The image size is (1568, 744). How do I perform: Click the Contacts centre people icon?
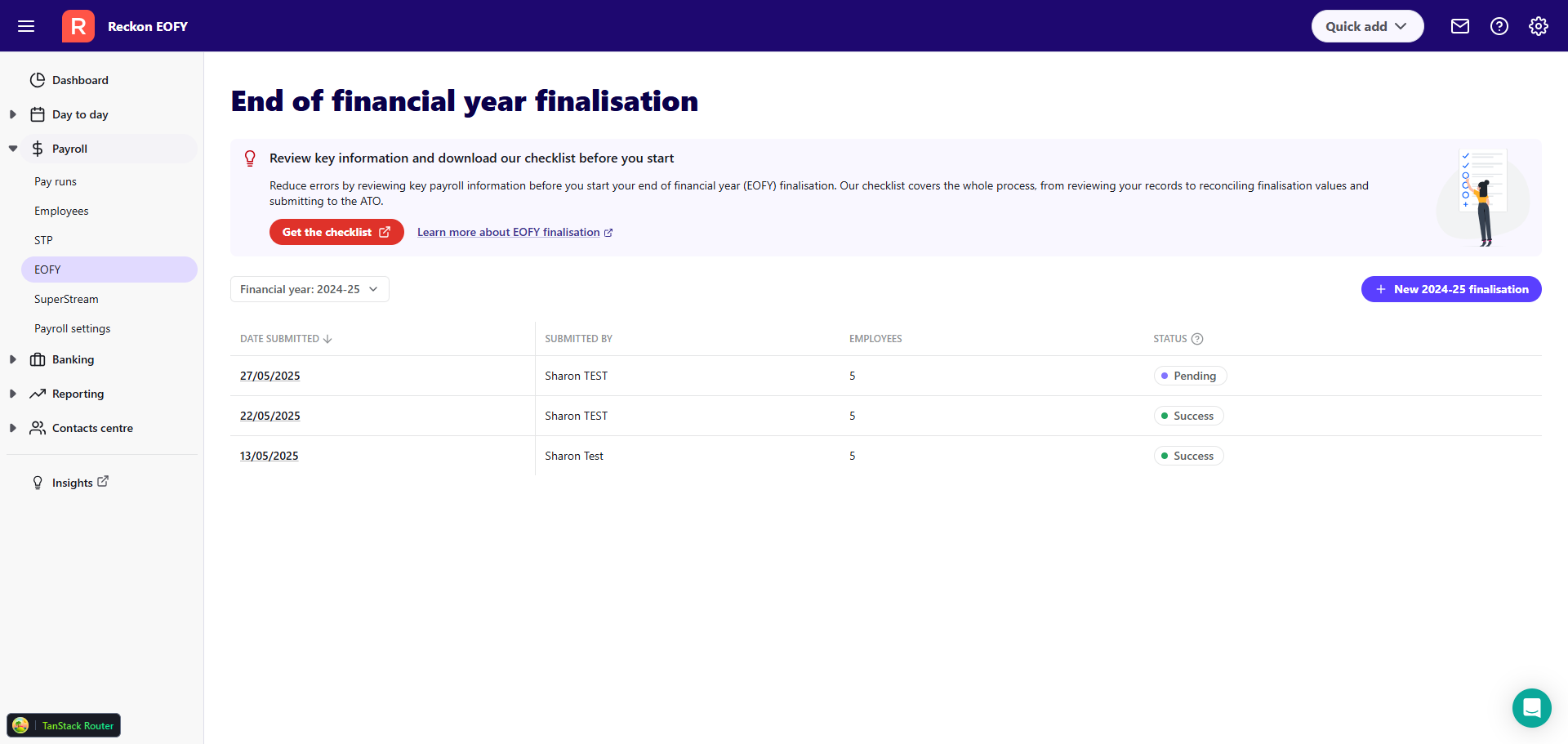pyautogui.click(x=38, y=428)
